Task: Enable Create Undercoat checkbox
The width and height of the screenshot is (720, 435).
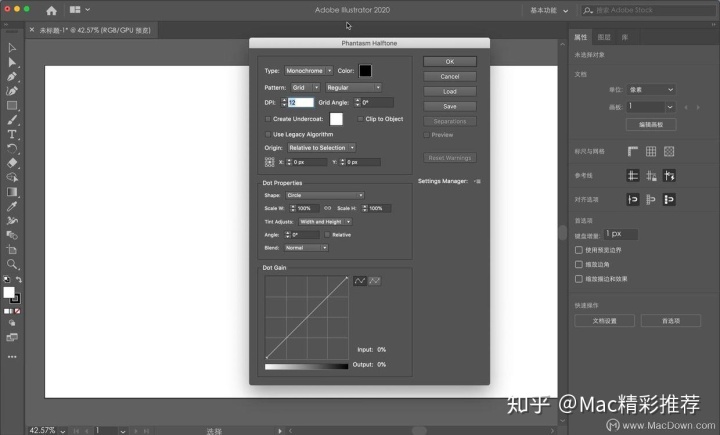Action: pos(268,119)
